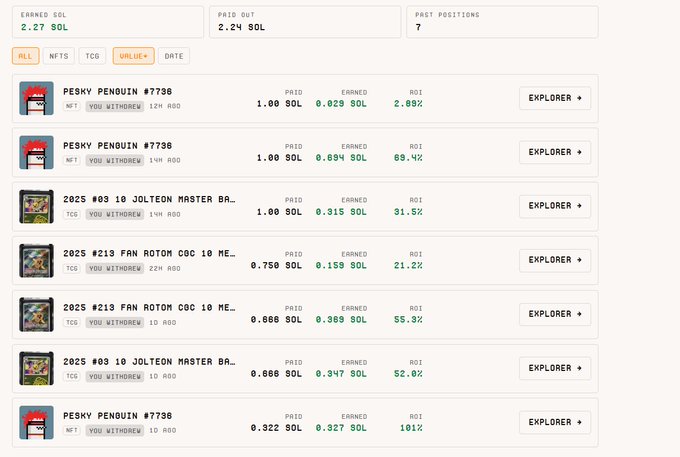Click Pesky Penguin thumbnail from 14H ago
Image resolution: width=680 pixels, height=457 pixels.
tap(36, 153)
